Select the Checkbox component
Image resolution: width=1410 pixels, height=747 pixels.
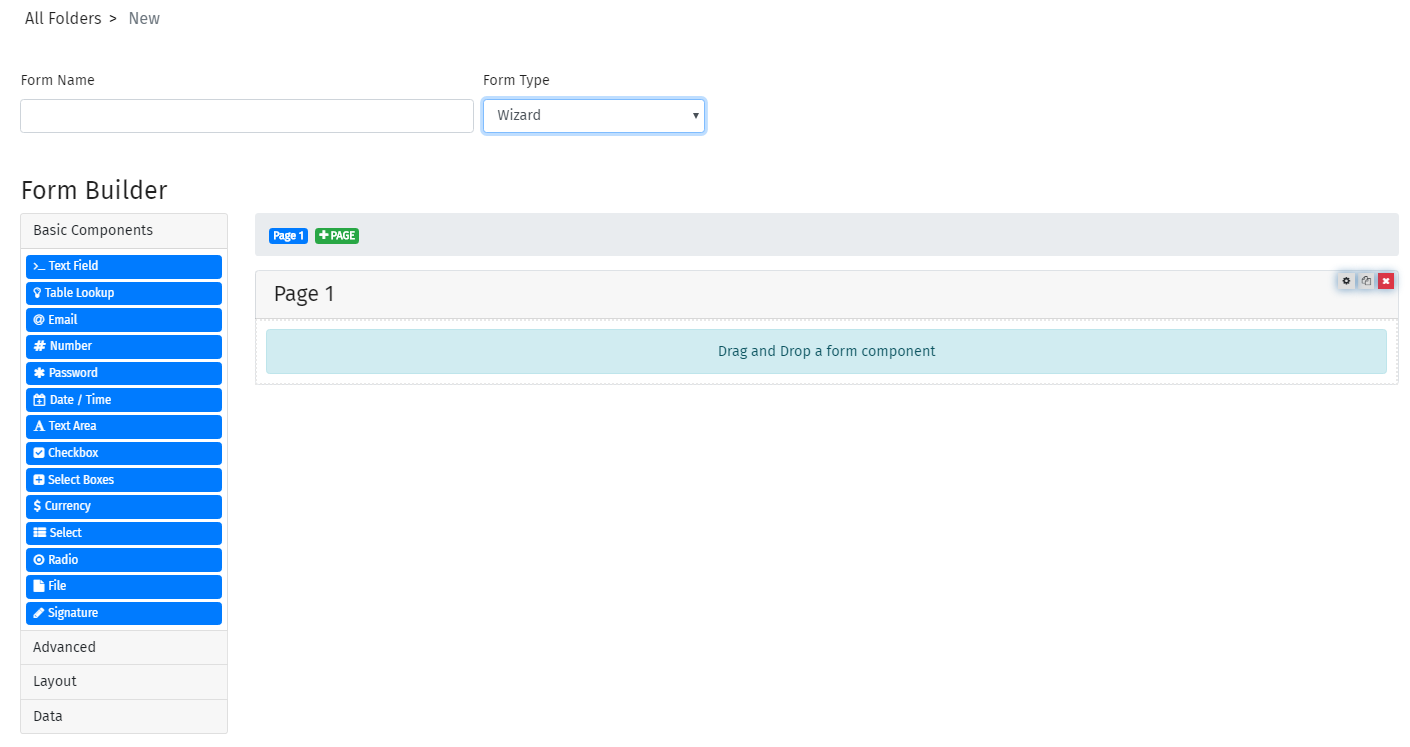tap(123, 453)
